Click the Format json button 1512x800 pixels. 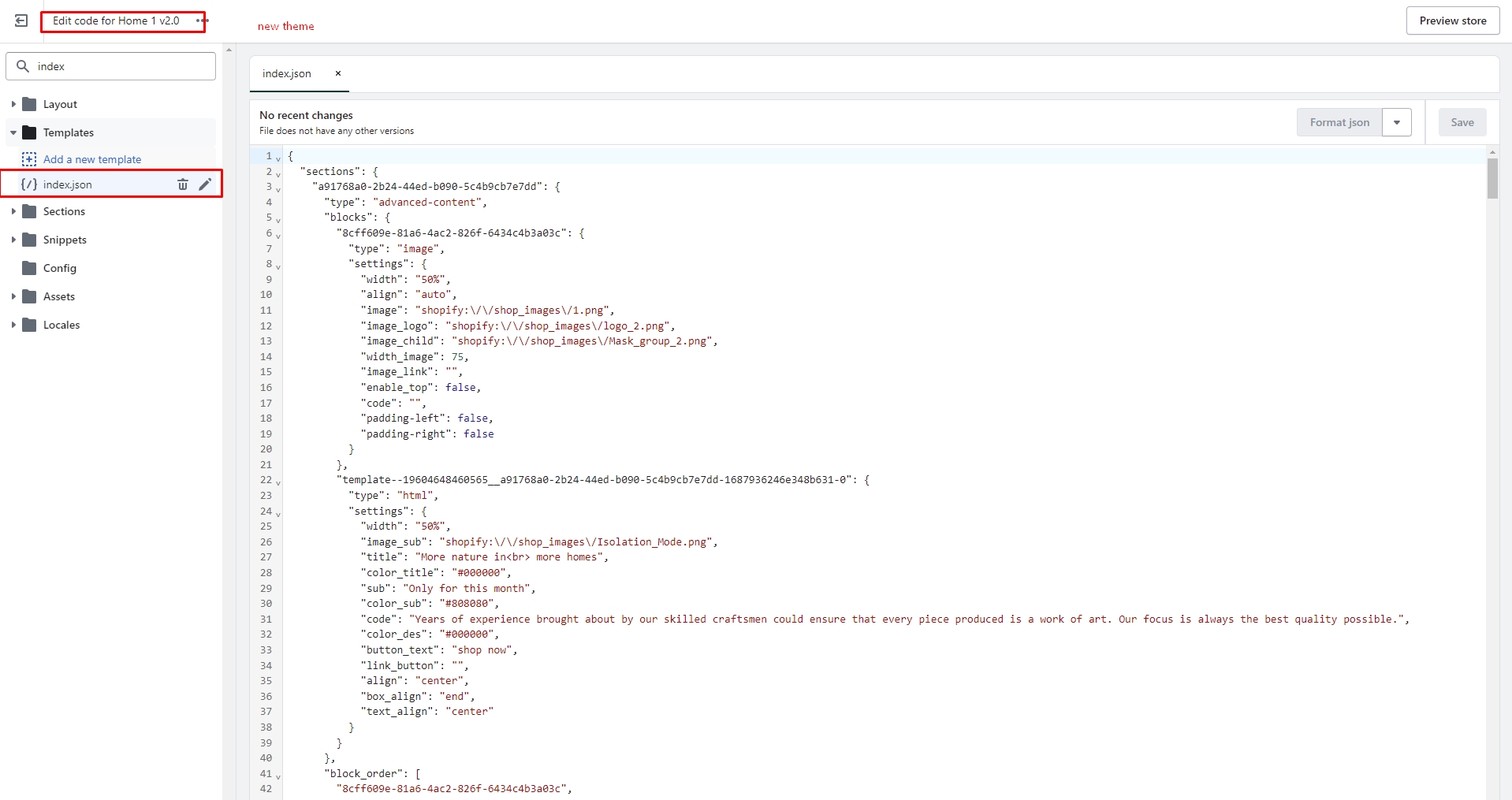tap(1339, 122)
